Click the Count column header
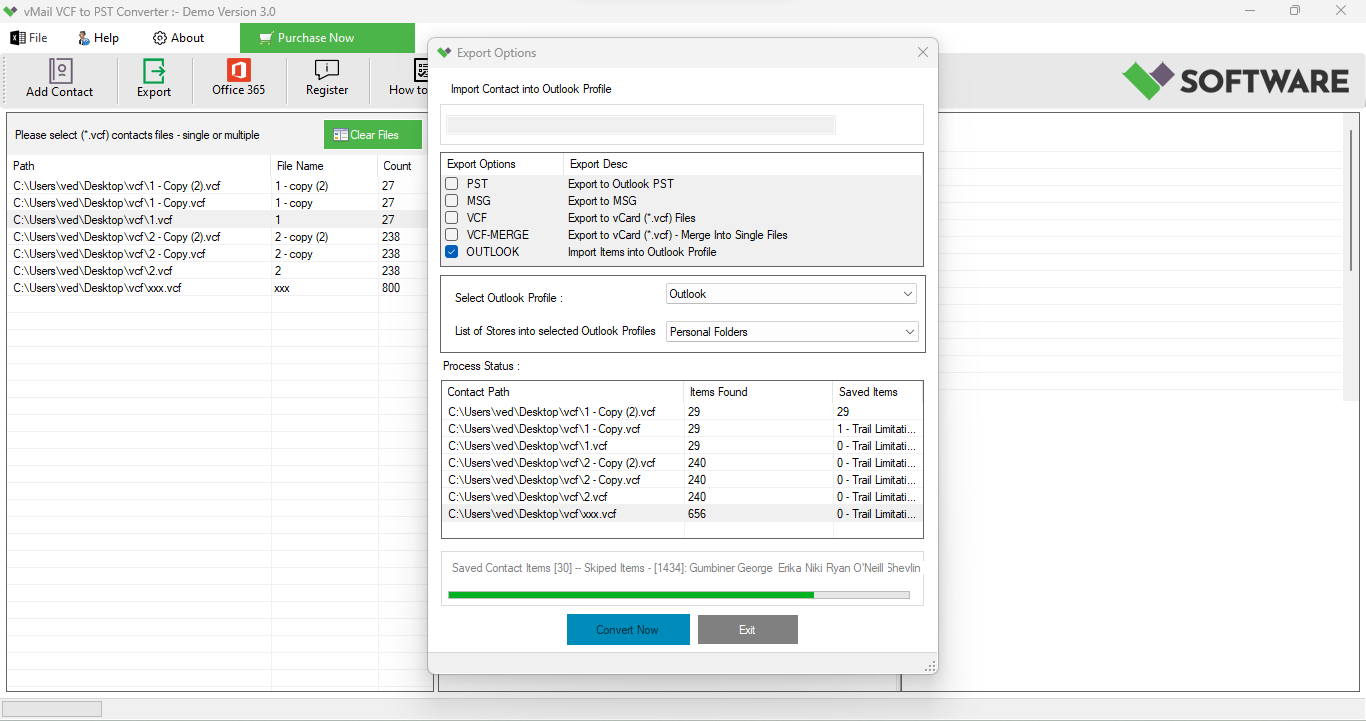Viewport: 1366px width, 721px height. pos(402,166)
